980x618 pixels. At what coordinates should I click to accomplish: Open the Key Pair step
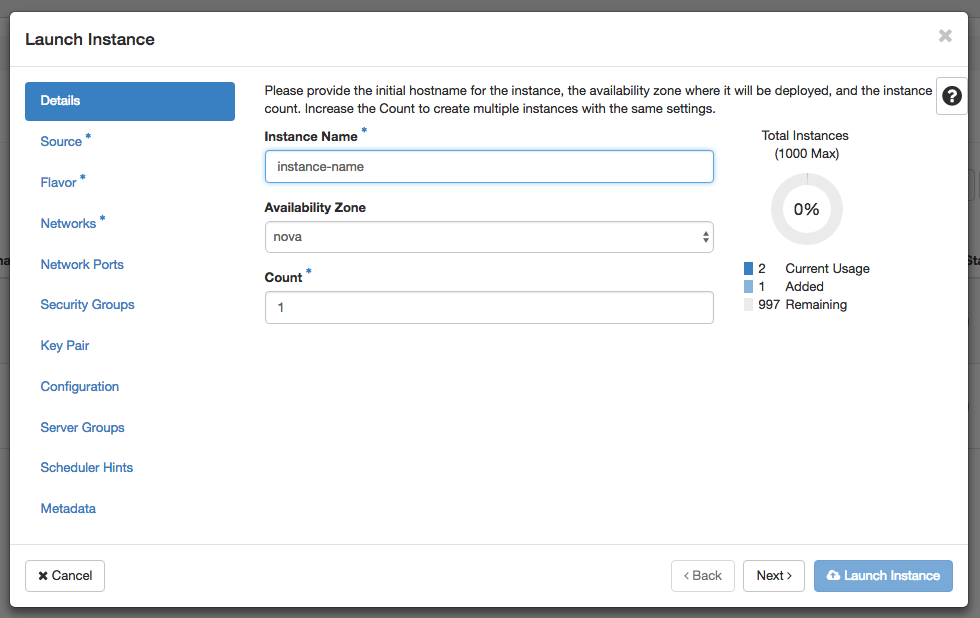65,346
